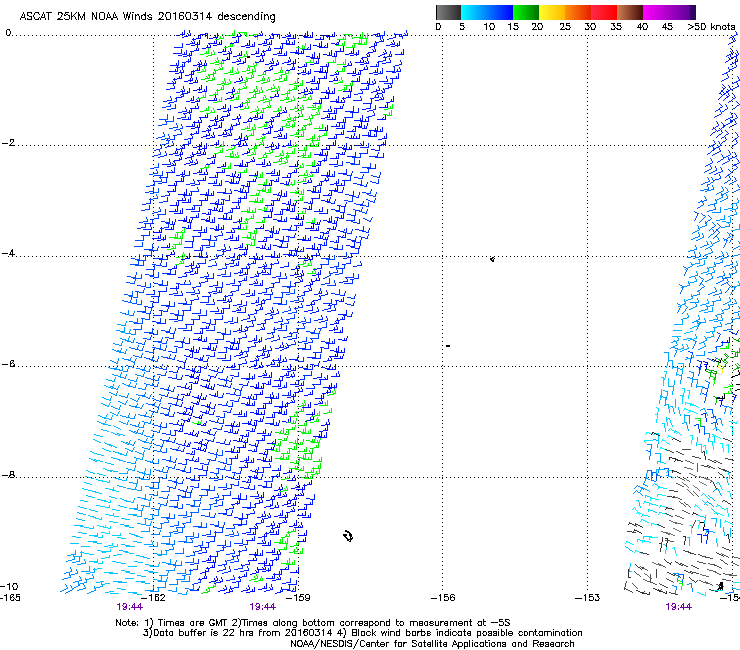Screen dimensions: 740x650
Task: Click the '-8' latitude axis label
Action: click(8, 475)
